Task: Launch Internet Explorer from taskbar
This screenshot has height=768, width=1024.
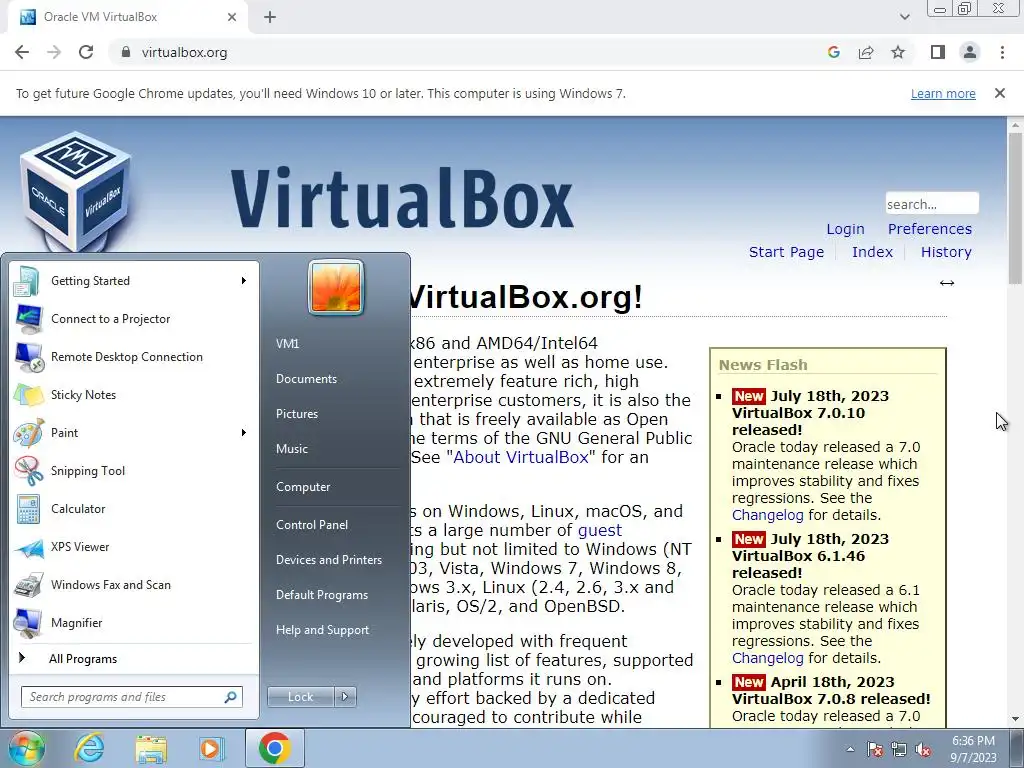Action: [x=89, y=748]
